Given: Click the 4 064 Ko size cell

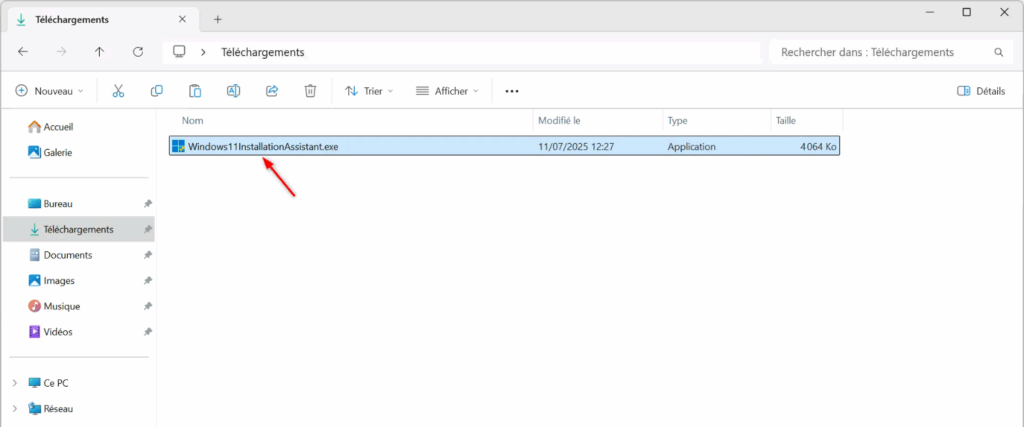Looking at the screenshot, I should point(818,147).
